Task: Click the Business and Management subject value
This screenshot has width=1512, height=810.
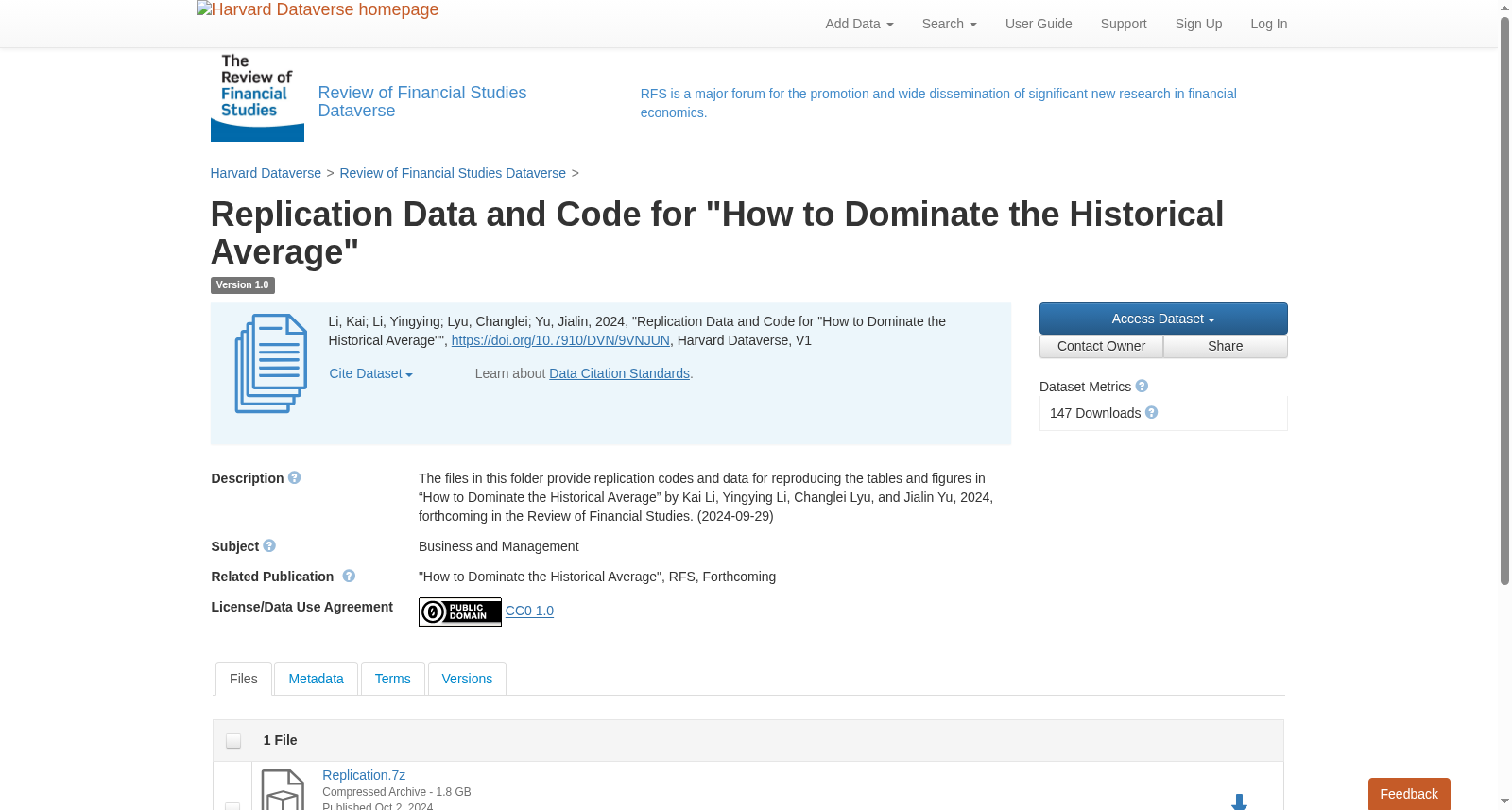Action: [x=498, y=546]
